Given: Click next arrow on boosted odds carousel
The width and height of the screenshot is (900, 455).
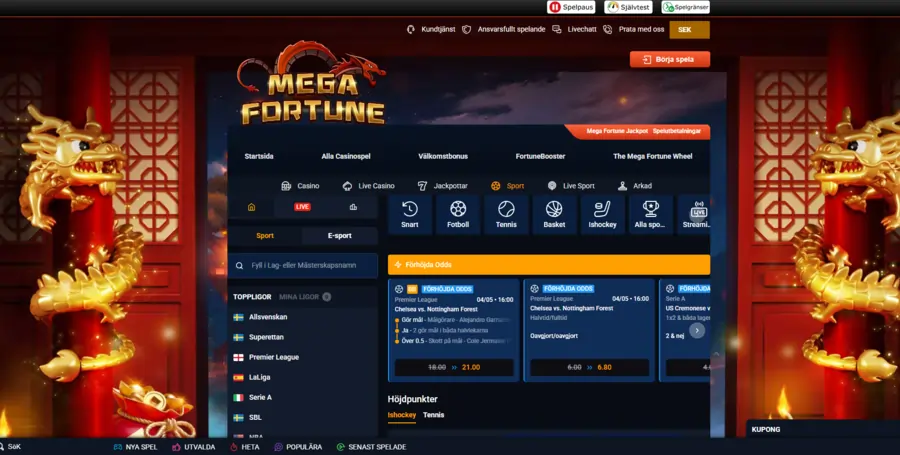Looking at the screenshot, I should (697, 330).
